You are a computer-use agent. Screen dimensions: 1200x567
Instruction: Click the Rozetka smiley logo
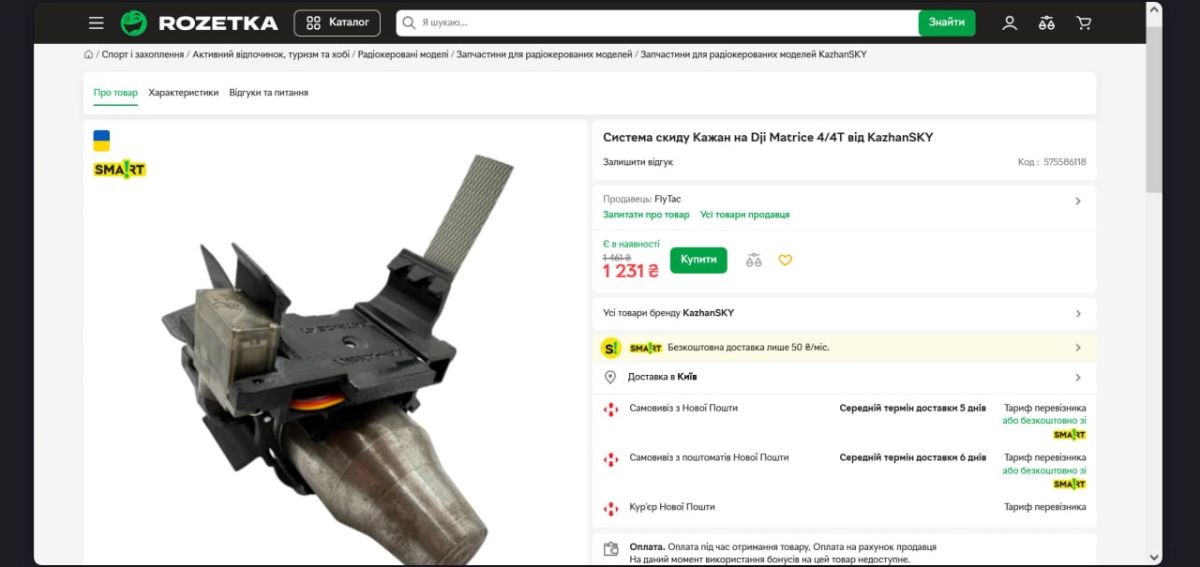click(x=134, y=23)
